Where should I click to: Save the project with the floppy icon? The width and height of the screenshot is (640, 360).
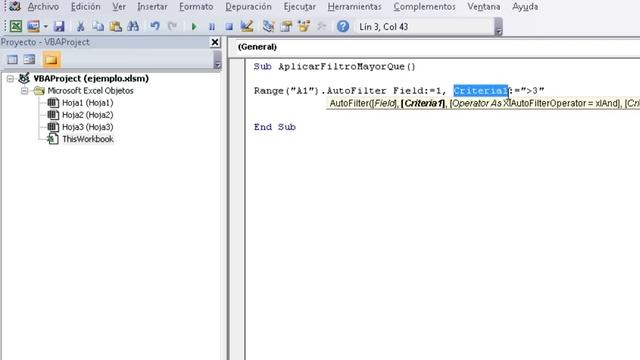point(59,27)
